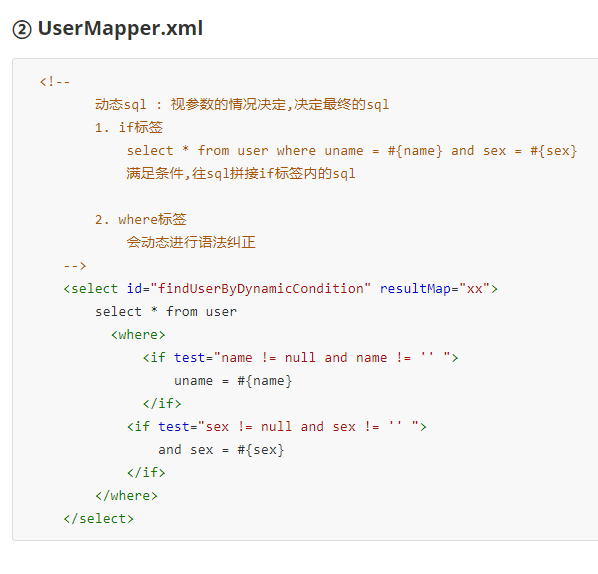This screenshot has width=598, height=574.
Task: Click the comment line starting '满足条件'
Action: [x=241, y=174]
